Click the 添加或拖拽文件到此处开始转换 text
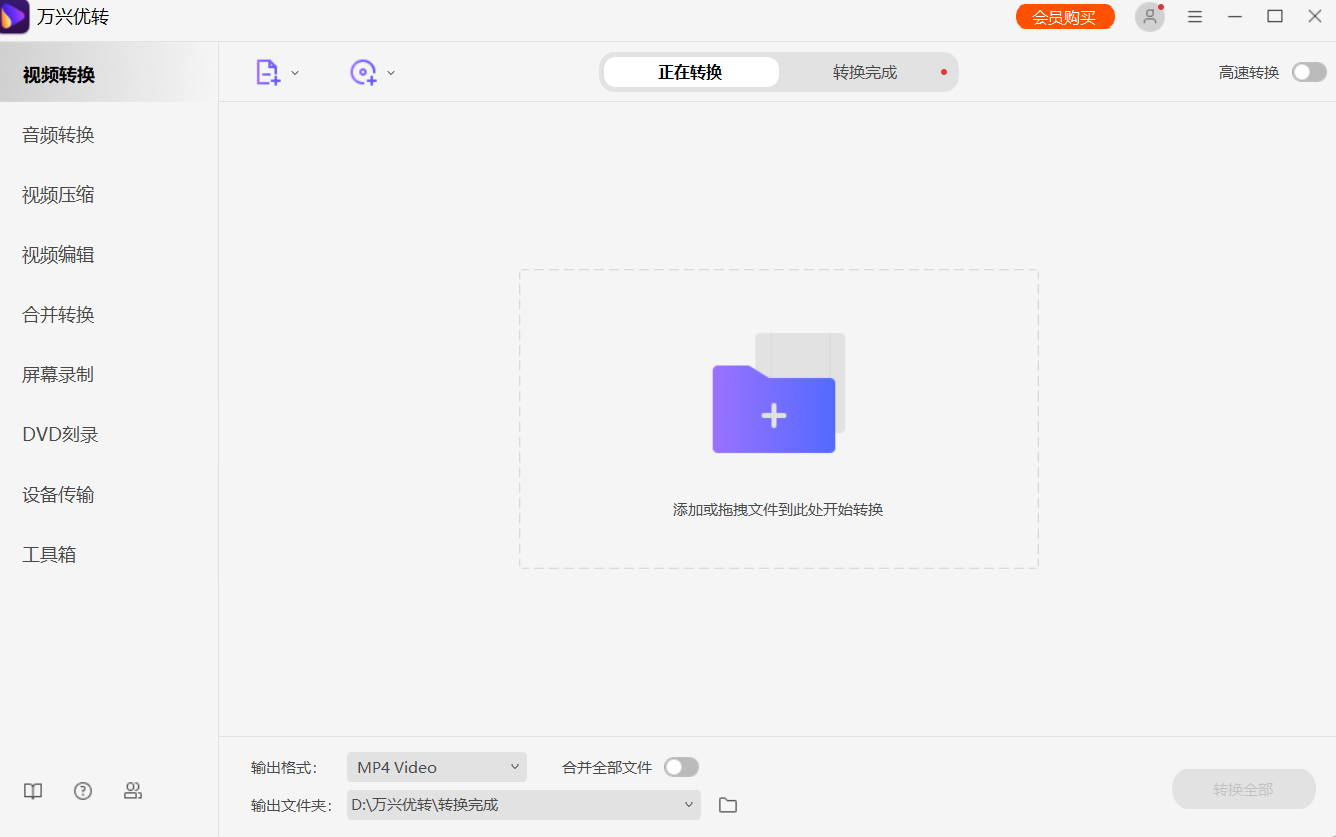The image size is (1336, 837). click(x=778, y=510)
